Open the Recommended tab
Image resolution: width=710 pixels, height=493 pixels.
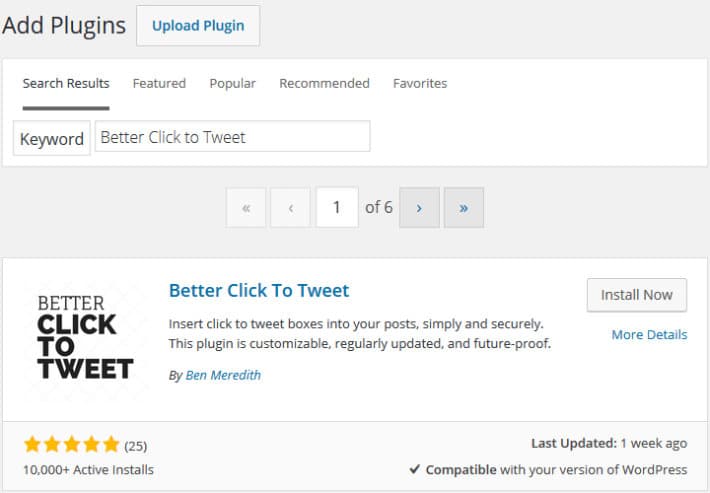(324, 83)
